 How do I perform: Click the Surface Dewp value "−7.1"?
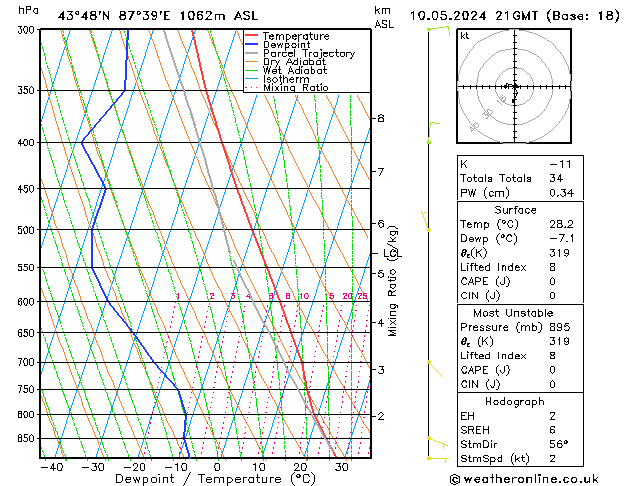click(x=562, y=239)
